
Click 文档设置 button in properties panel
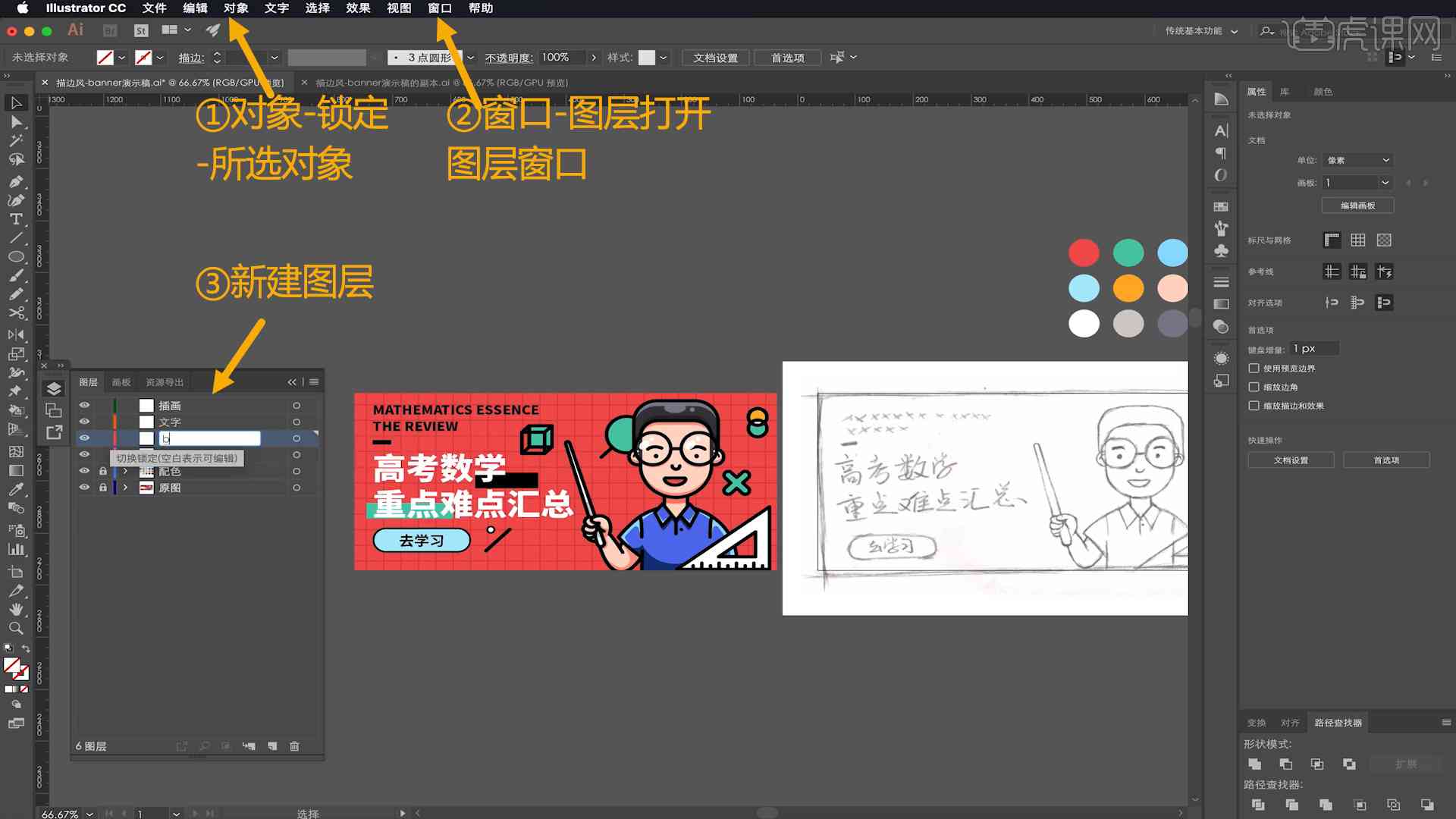1292,460
